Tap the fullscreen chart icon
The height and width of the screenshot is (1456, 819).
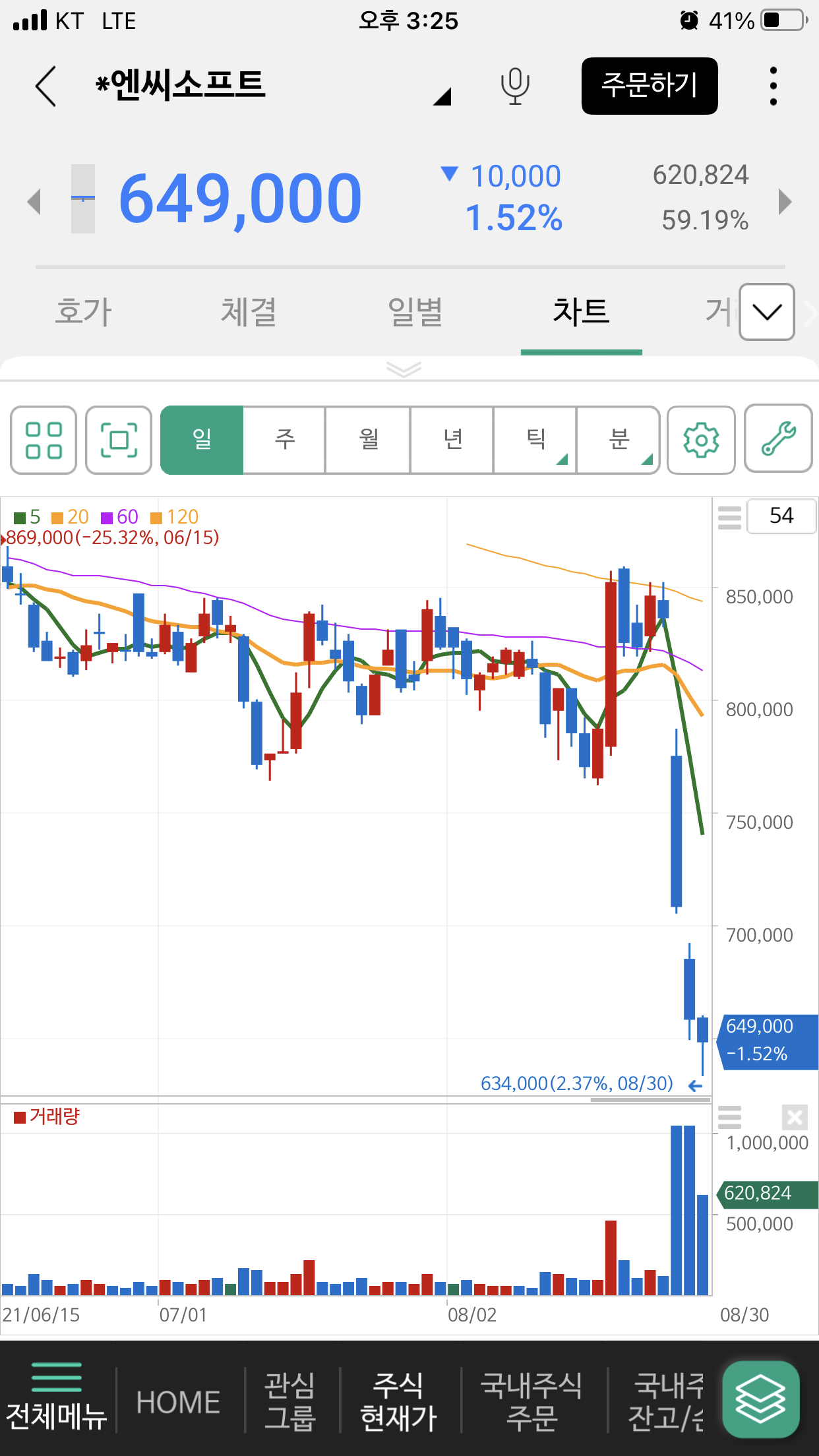pos(119,440)
